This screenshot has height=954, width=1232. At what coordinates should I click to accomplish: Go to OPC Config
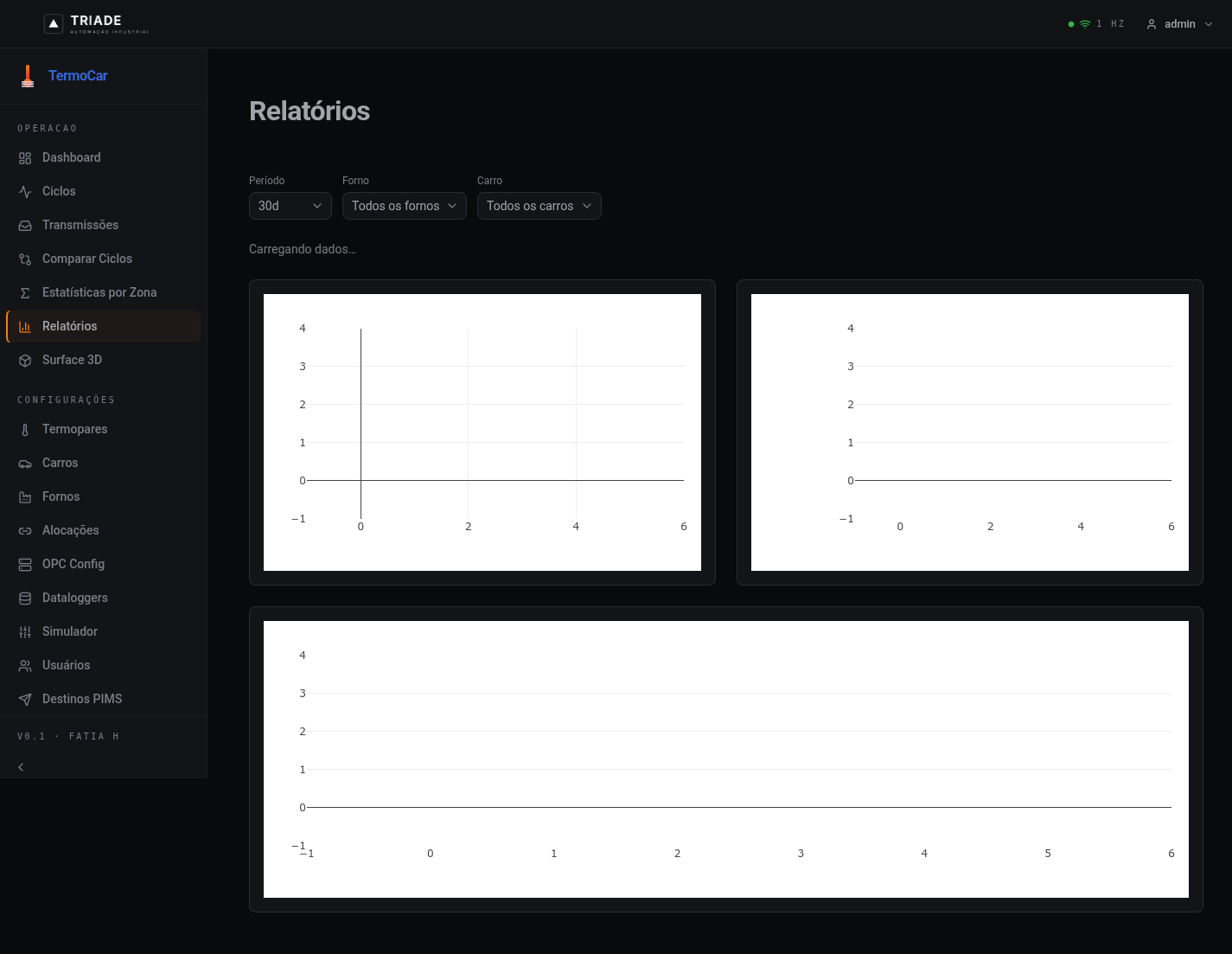coord(104,564)
